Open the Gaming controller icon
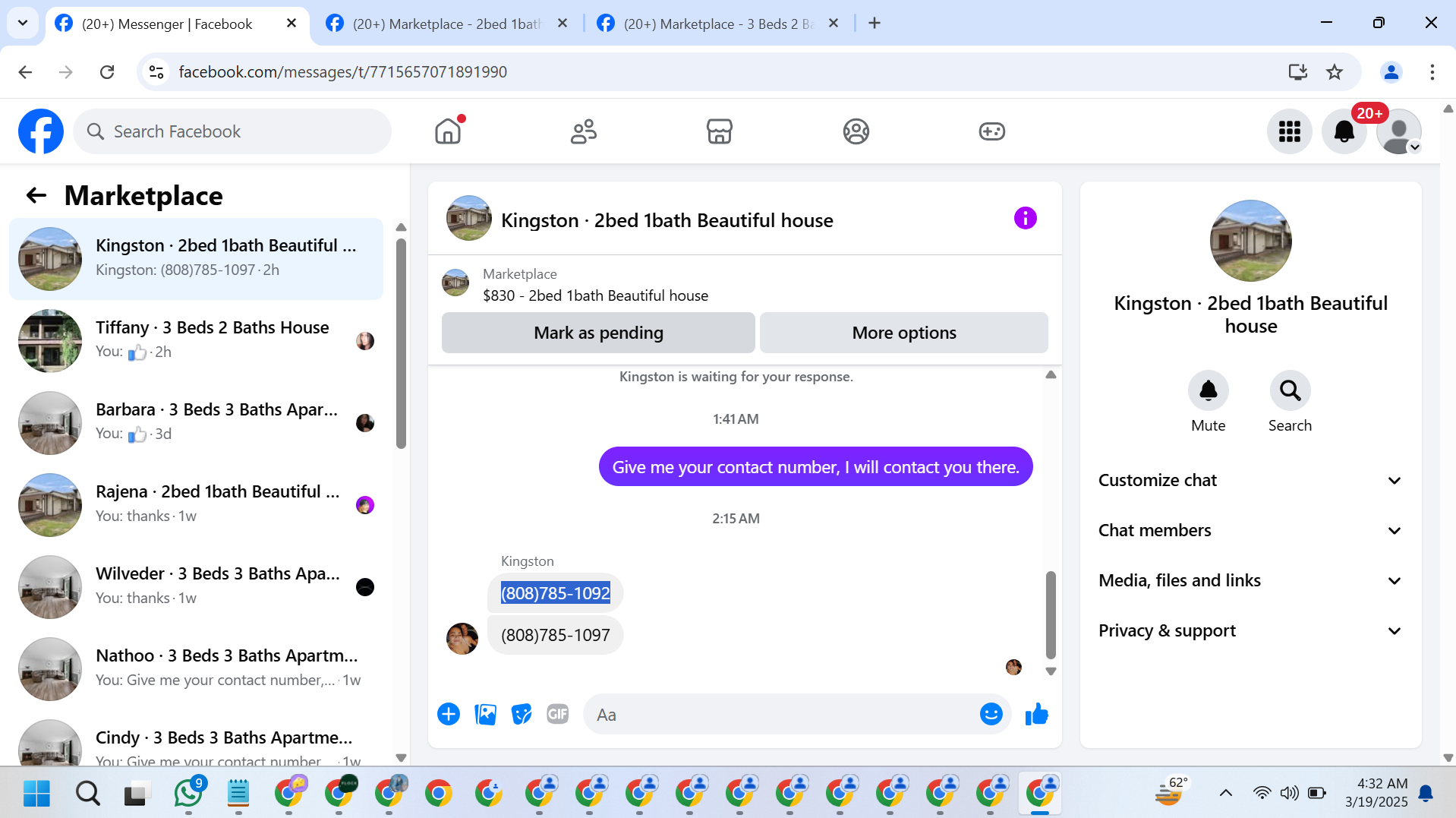Viewport: 1456px width, 818px height. (x=991, y=131)
